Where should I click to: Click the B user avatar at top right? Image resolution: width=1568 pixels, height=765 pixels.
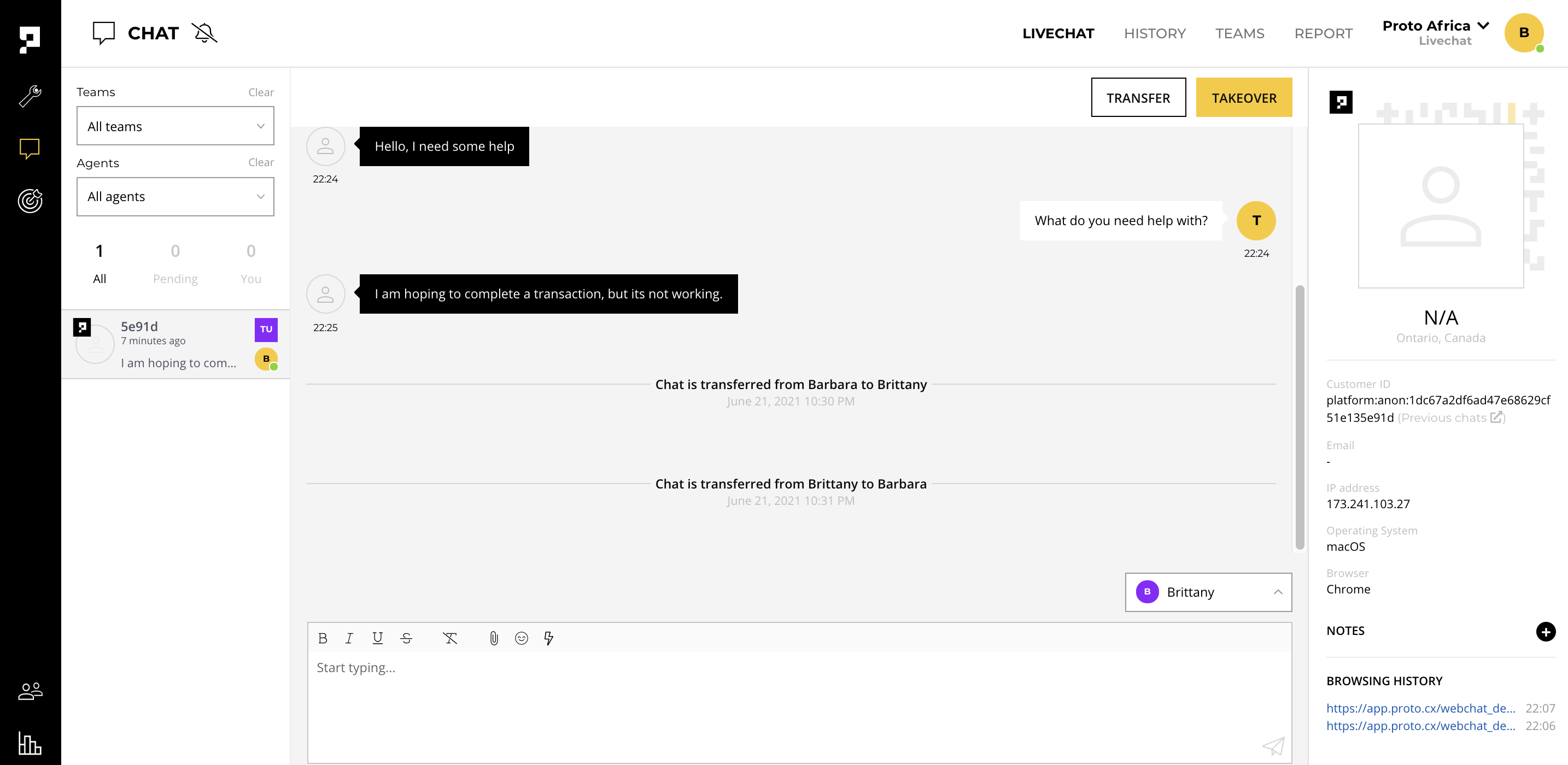[x=1524, y=33]
